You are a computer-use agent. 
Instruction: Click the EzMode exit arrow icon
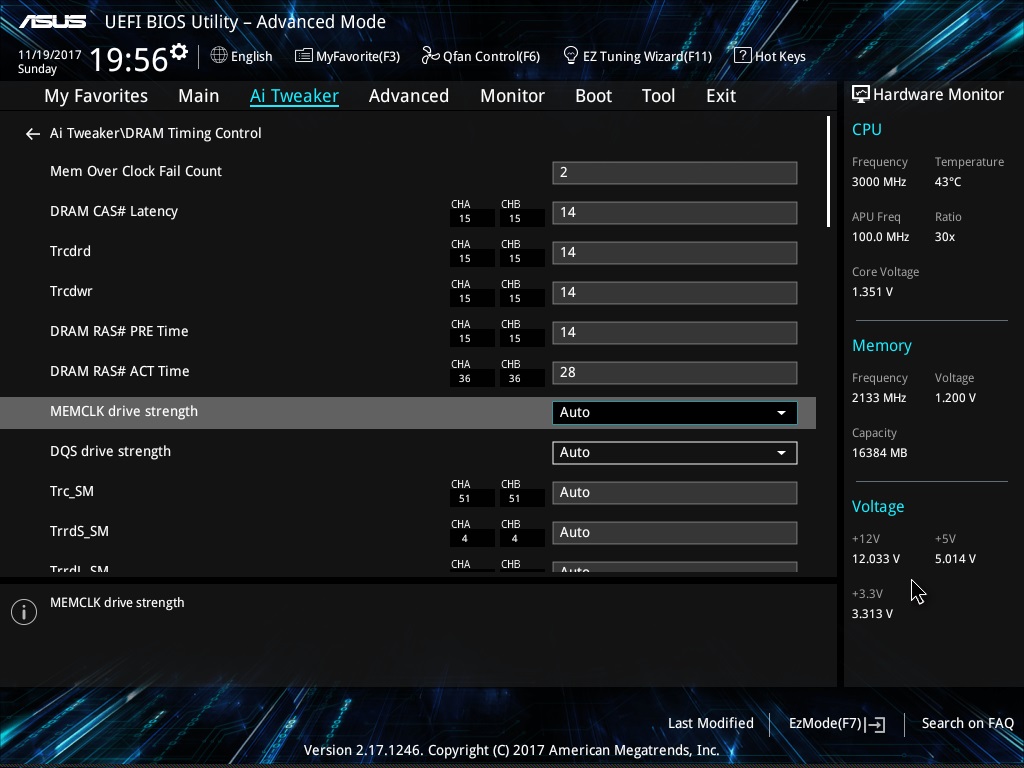876,724
